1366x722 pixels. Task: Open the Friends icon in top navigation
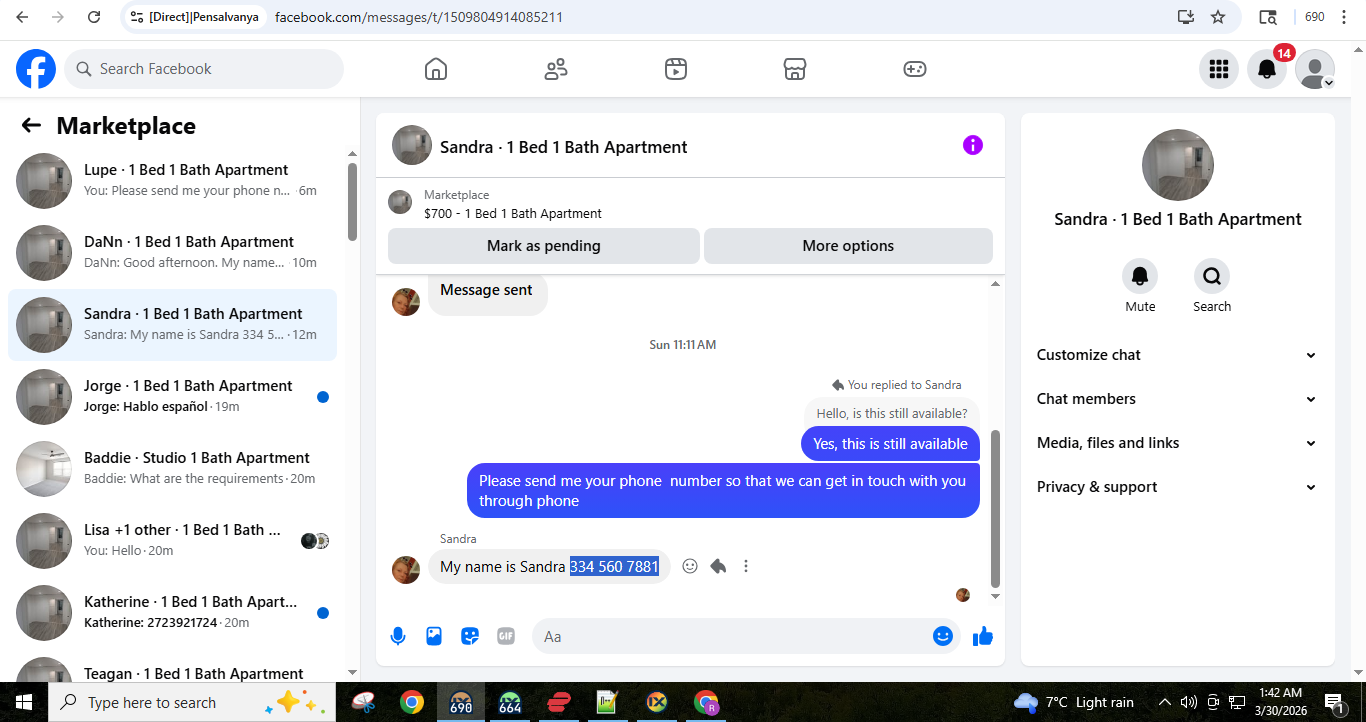(556, 69)
